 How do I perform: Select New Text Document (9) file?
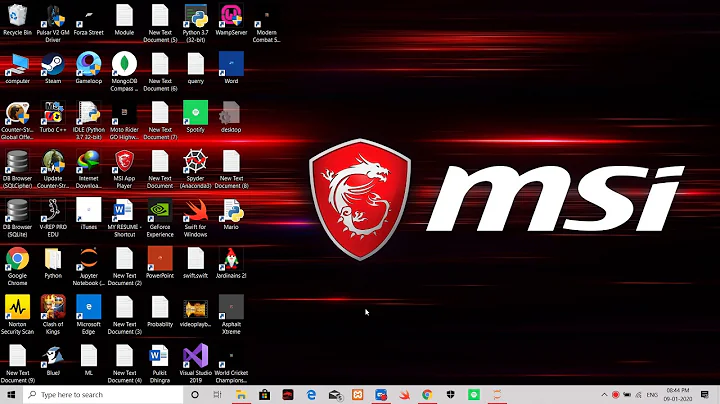click(17, 364)
